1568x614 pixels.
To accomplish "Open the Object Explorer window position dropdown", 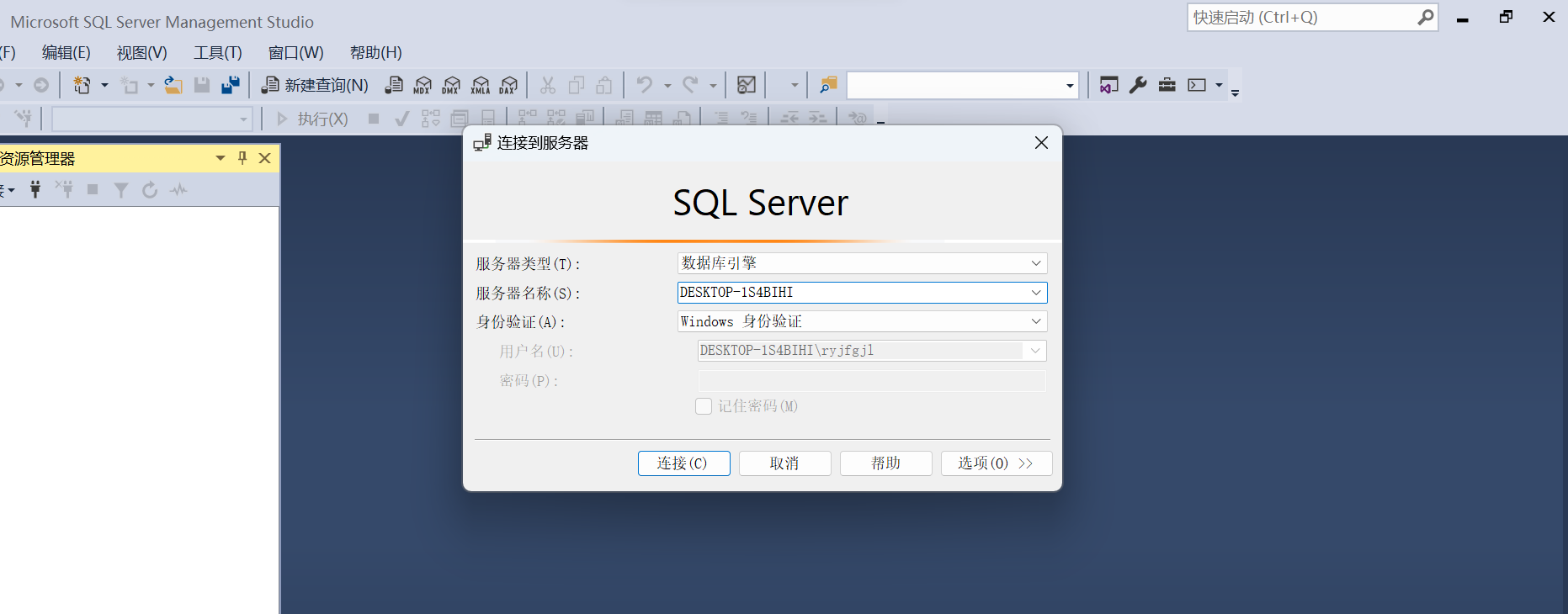I will (x=221, y=158).
